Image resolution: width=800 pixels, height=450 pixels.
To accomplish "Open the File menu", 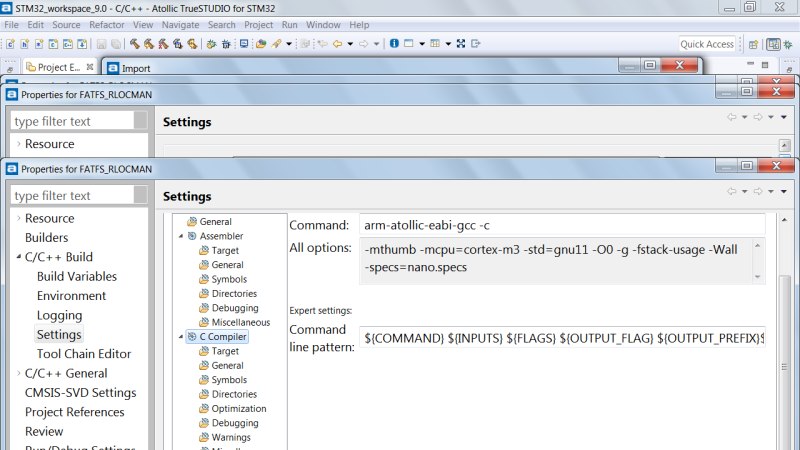I will click(x=11, y=24).
